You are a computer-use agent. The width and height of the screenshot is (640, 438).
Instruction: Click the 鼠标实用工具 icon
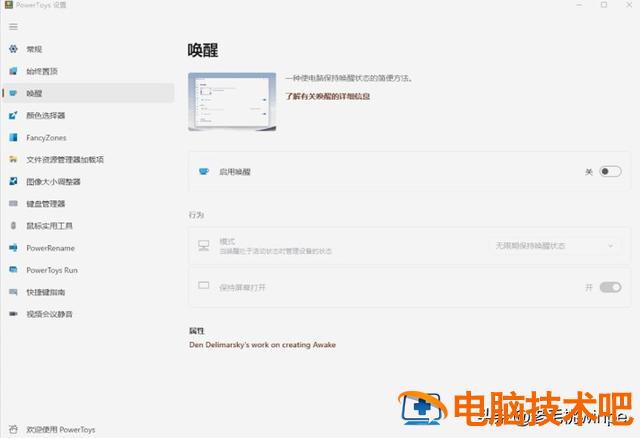pos(13,225)
